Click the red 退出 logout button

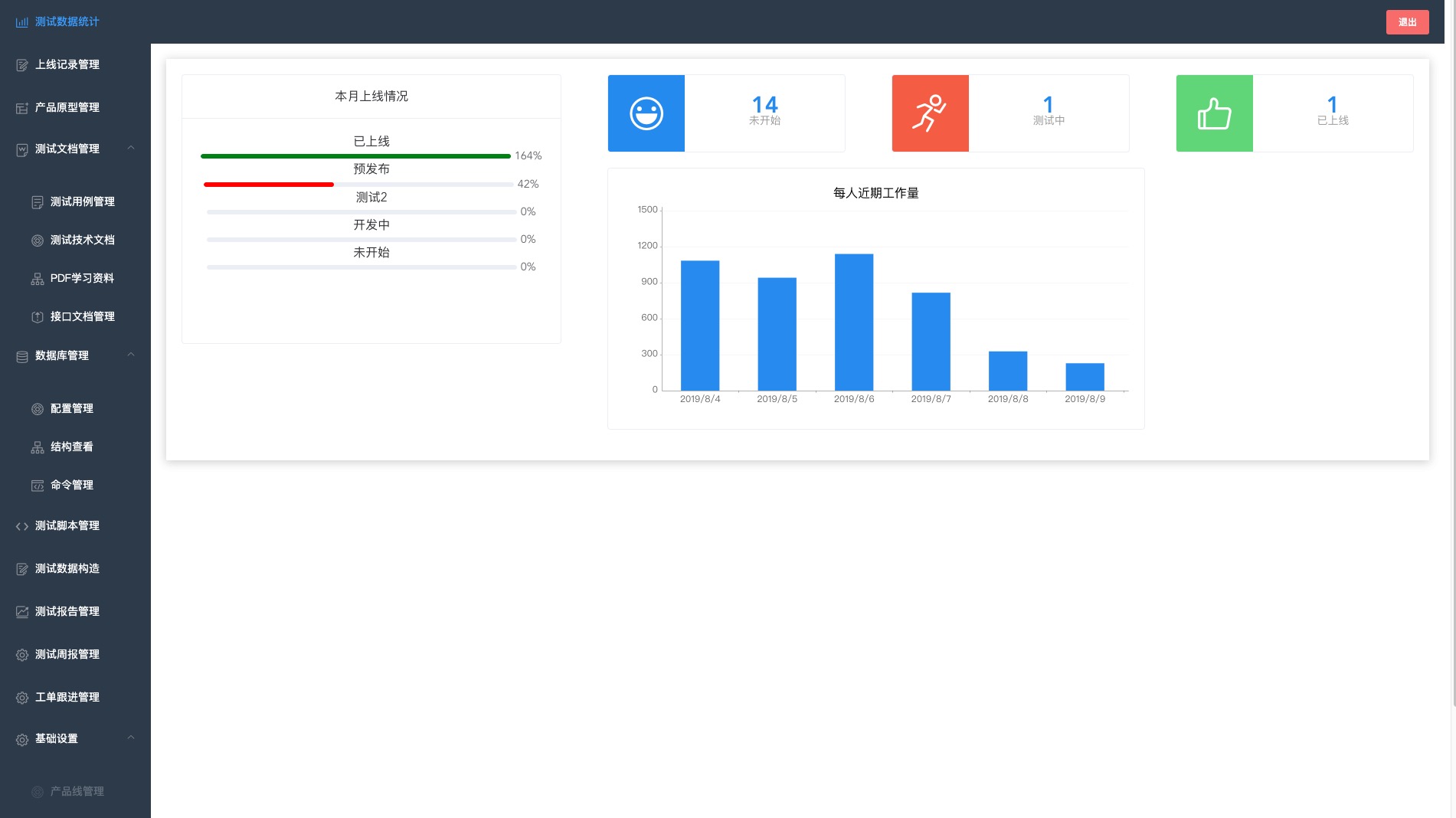1407,22
